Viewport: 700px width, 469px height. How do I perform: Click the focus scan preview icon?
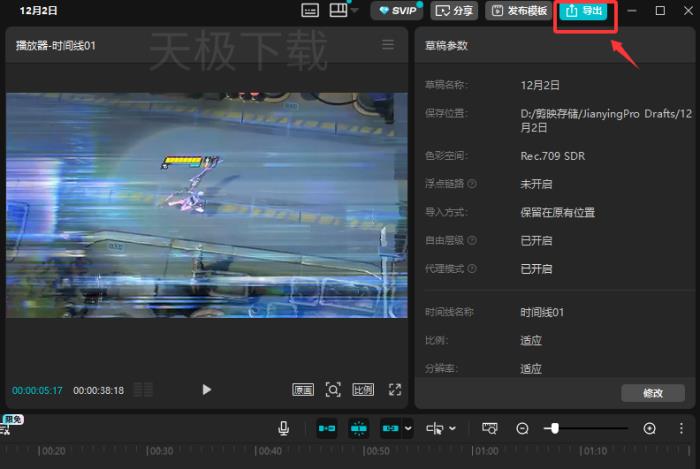point(333,390)
